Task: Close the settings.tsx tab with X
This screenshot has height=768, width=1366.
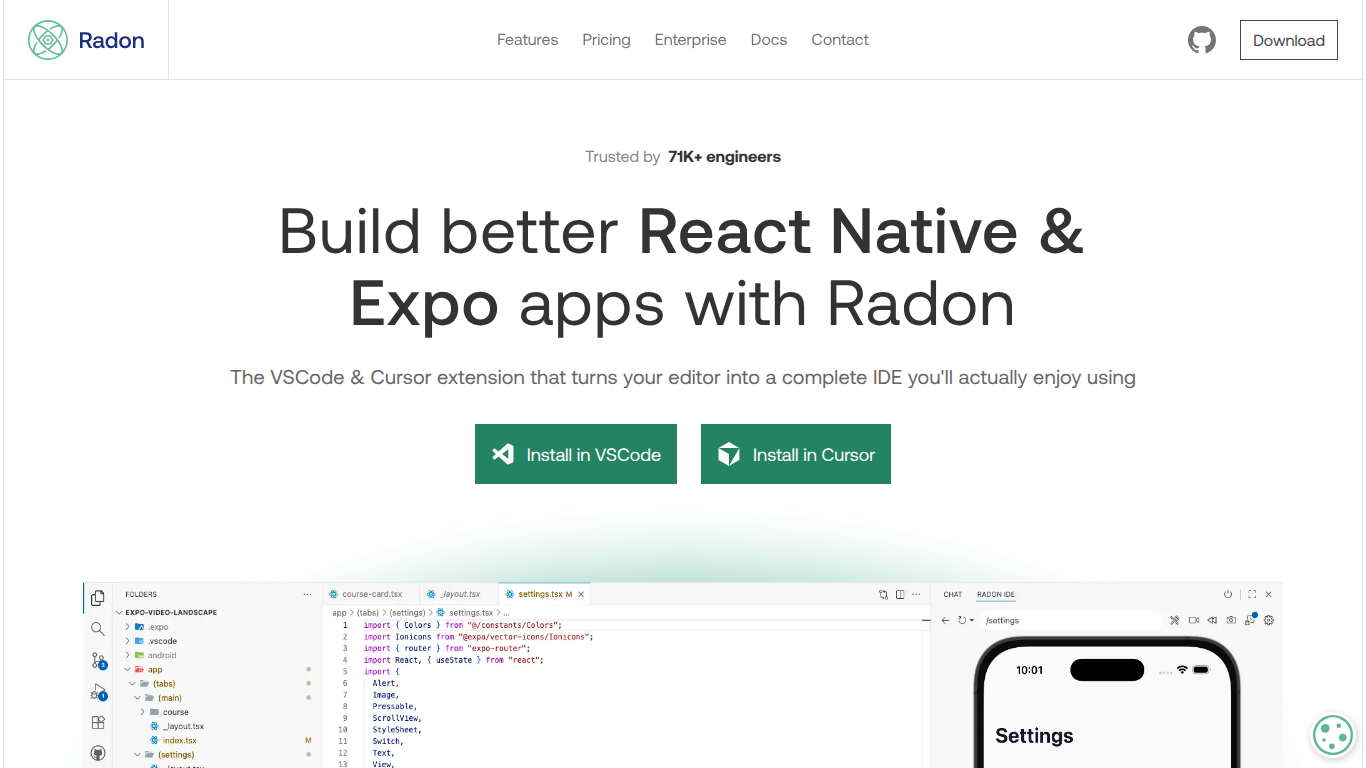Action: [580, 594]
